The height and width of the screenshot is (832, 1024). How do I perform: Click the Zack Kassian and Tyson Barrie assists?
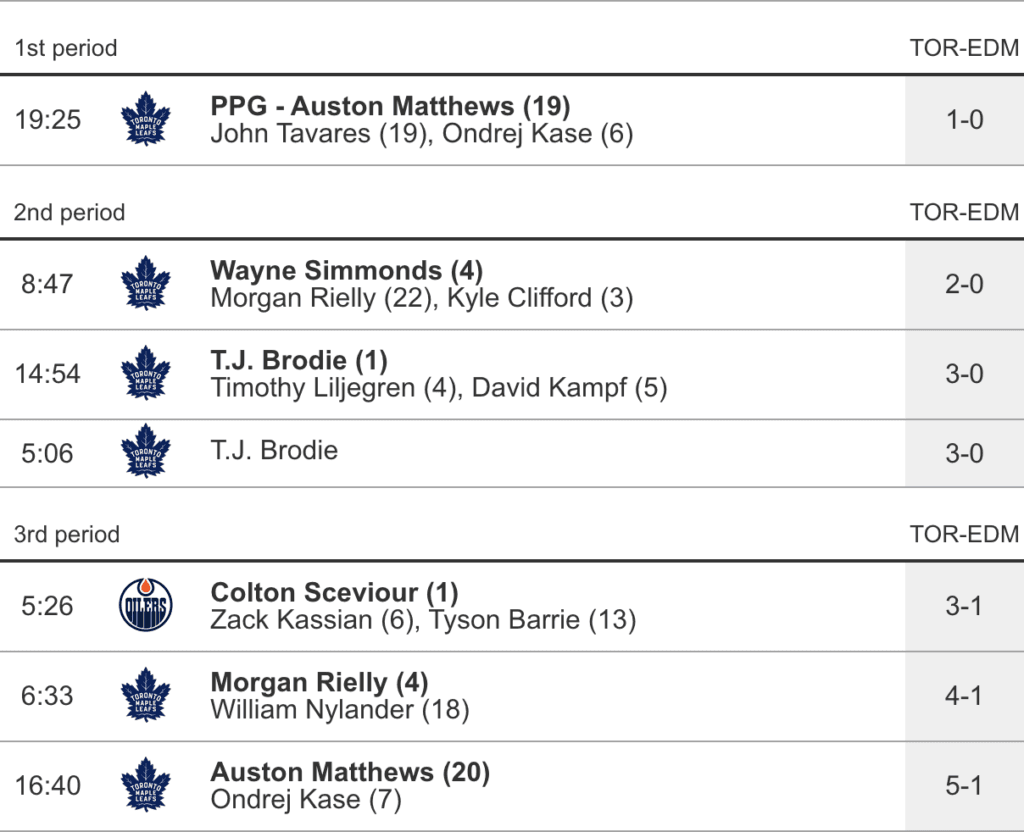click(x=423, y=620)
